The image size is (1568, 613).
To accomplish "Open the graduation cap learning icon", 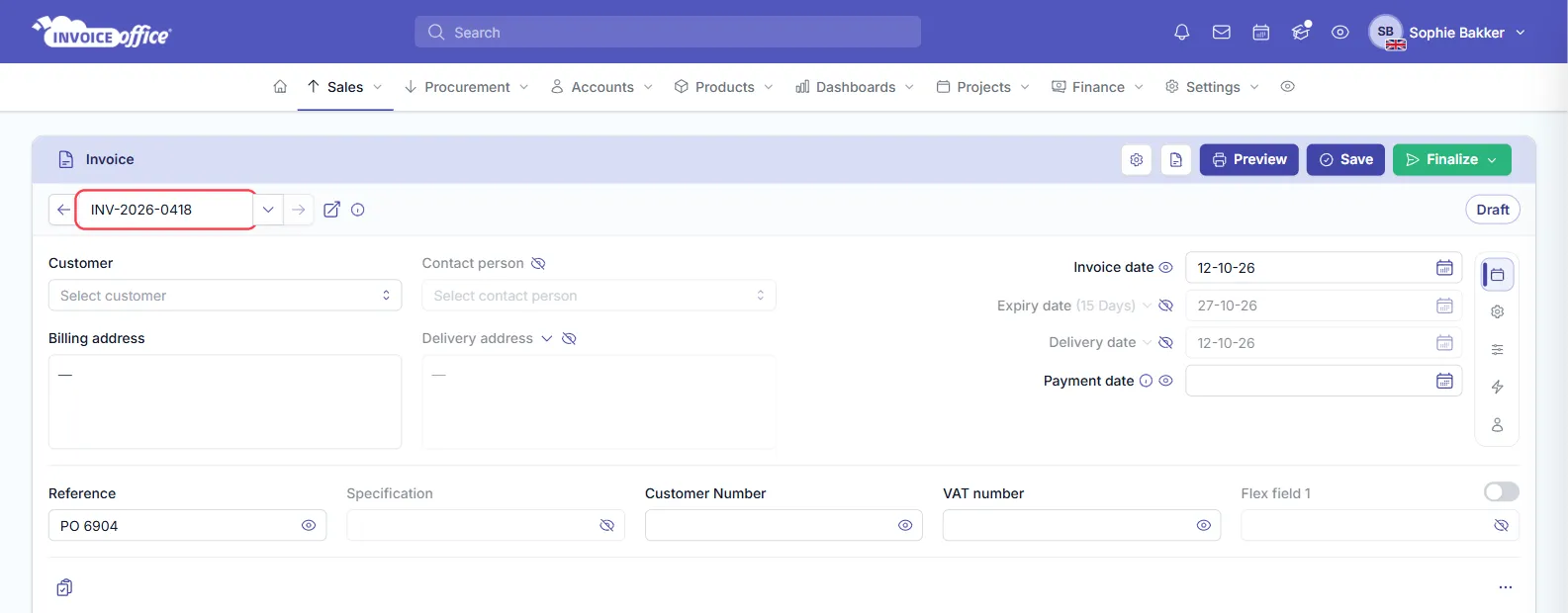I will 1301,33.
